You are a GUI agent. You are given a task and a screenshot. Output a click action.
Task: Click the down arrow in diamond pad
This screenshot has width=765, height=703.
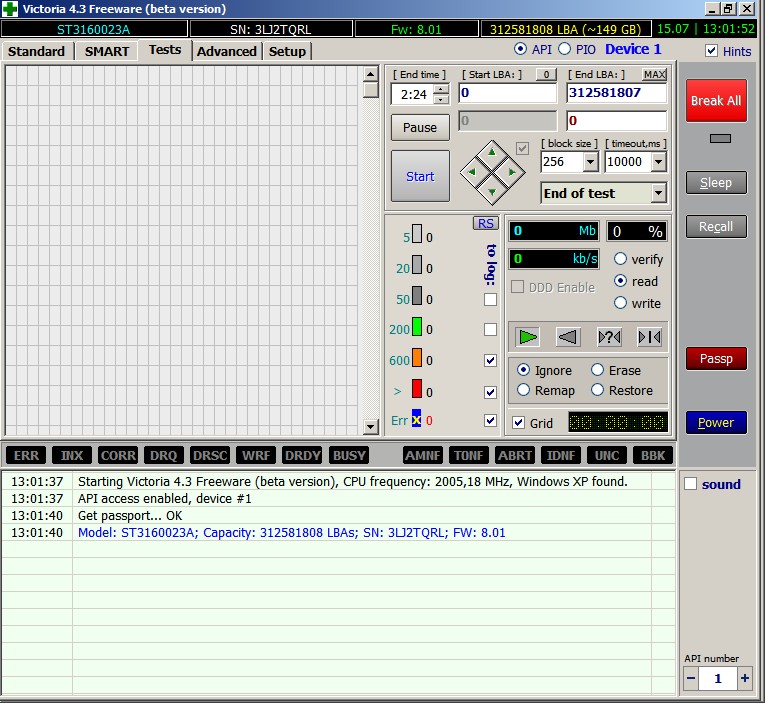point(492,192)
